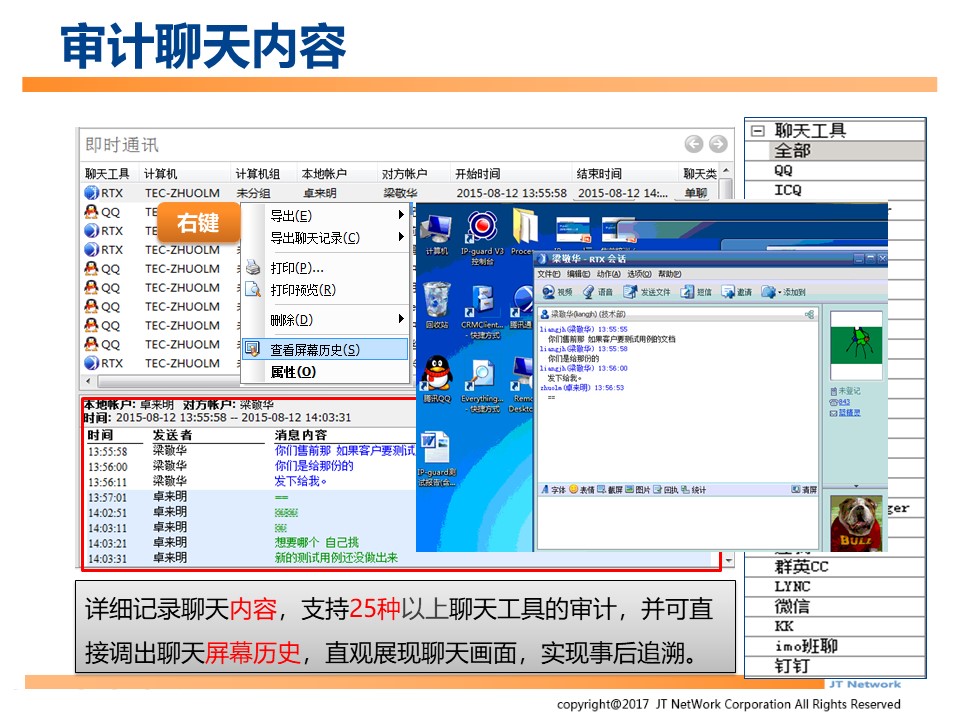Open 帮助 menu in RTX window
This screenshot has height=720, width=960.
(x=669, y=274)
